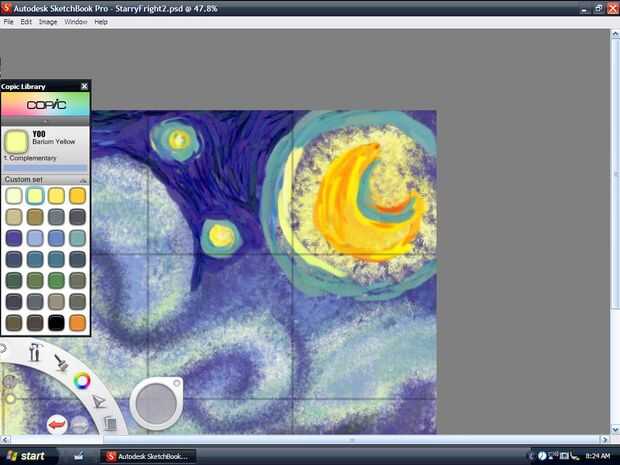
Task: Open the files lagoon icon at corner
Action: (x=110, y=423)
